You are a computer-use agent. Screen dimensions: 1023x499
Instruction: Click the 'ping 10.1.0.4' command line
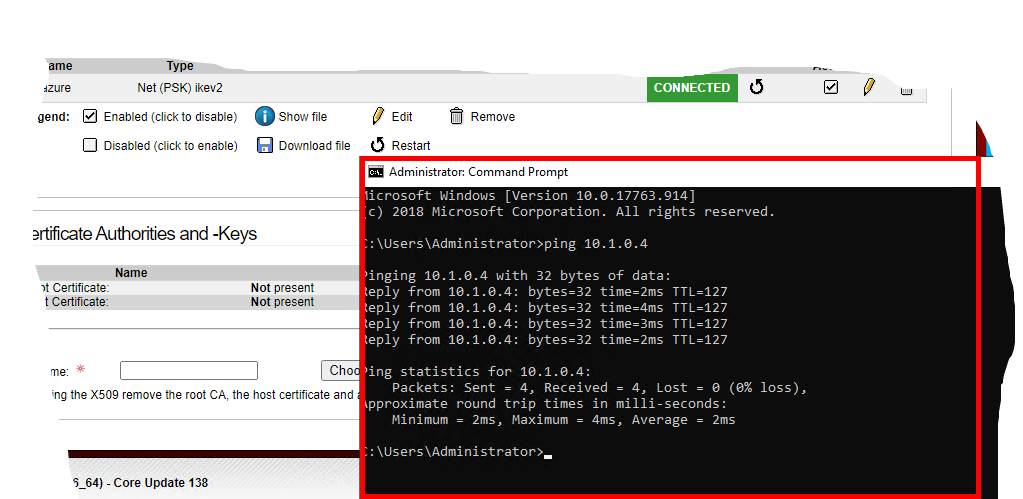(505, 244)
